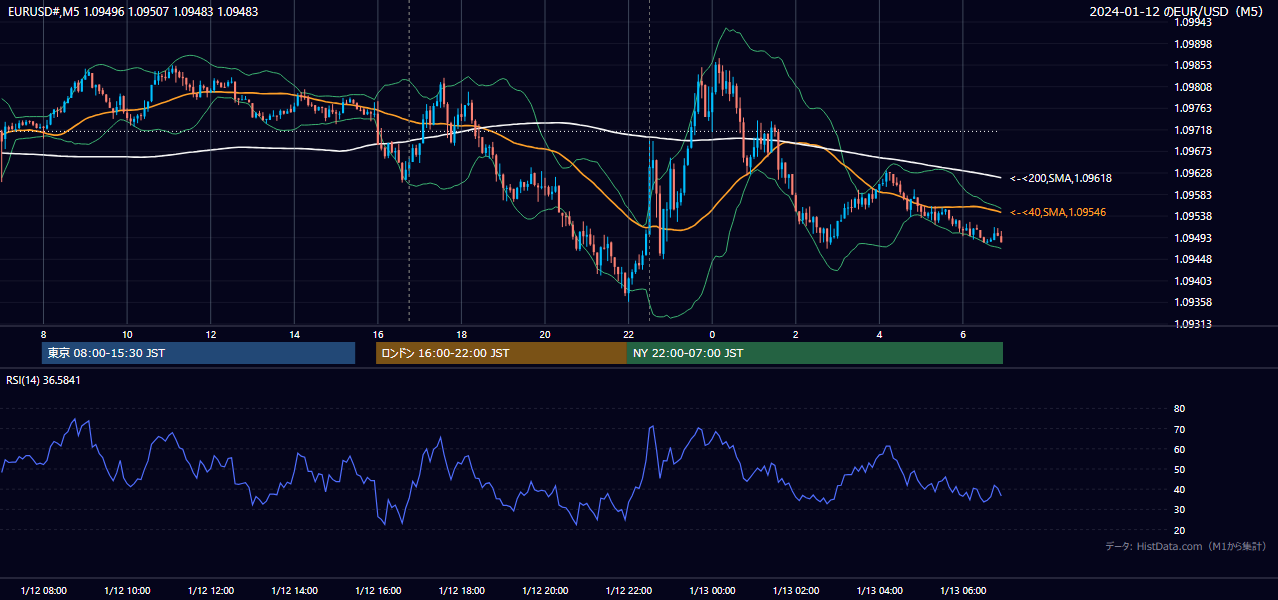Click the HistData.com data source credit
Viewport: 1278px width, 600px height.
point(1186,546)
